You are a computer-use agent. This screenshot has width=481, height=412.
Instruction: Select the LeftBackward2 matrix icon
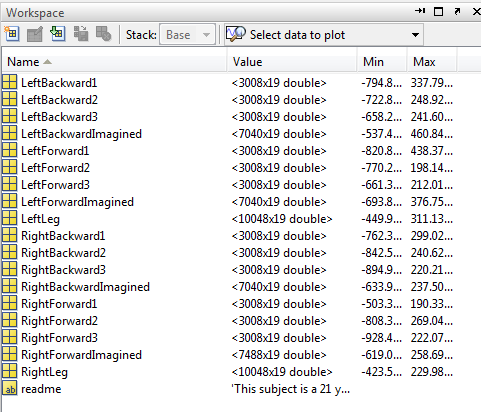click(x=9, y=99)
